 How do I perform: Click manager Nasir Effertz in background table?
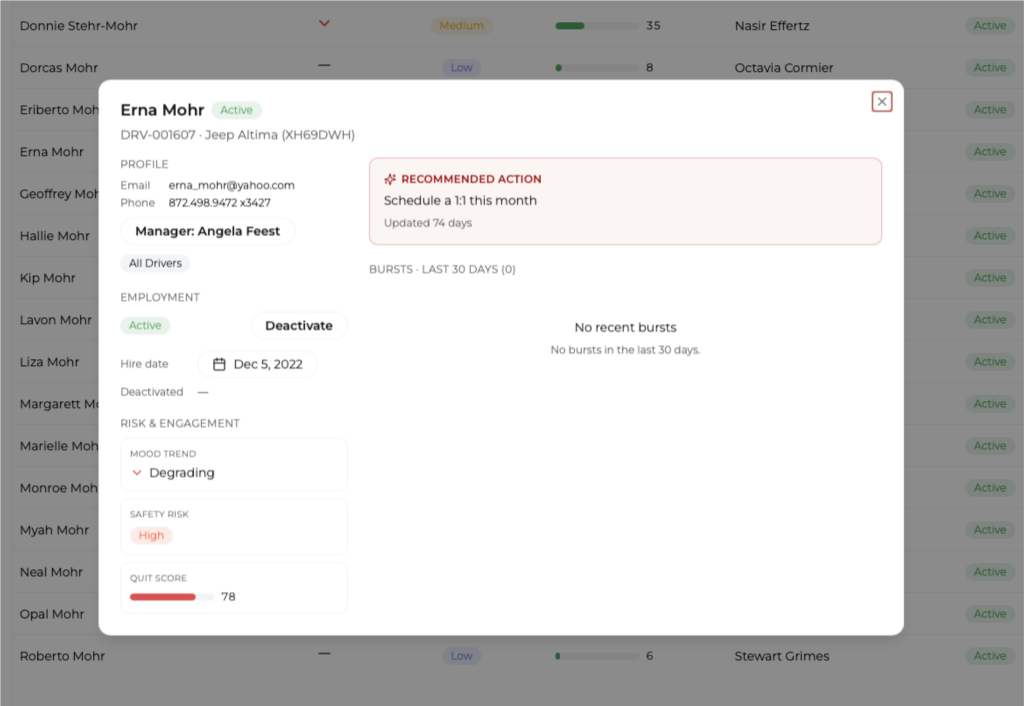point(772,25)
